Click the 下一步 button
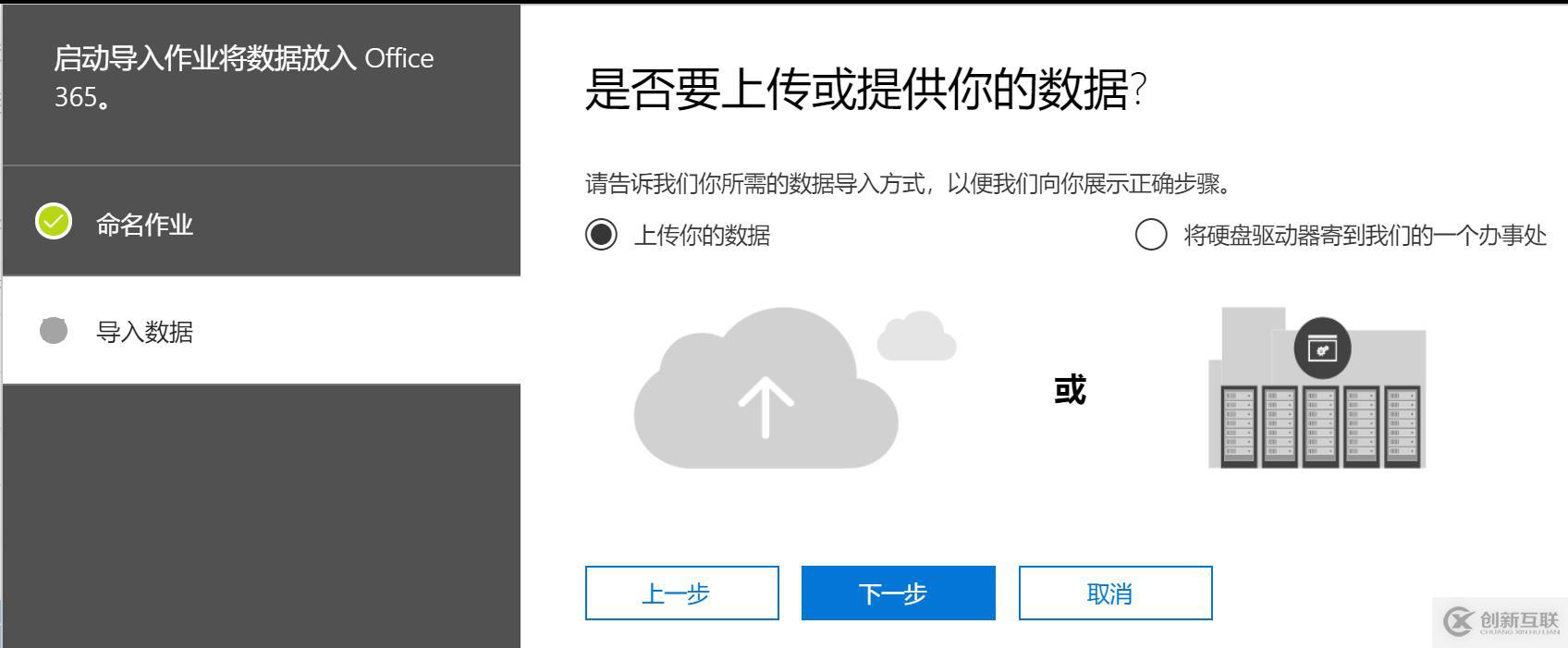 coord(898,593)
